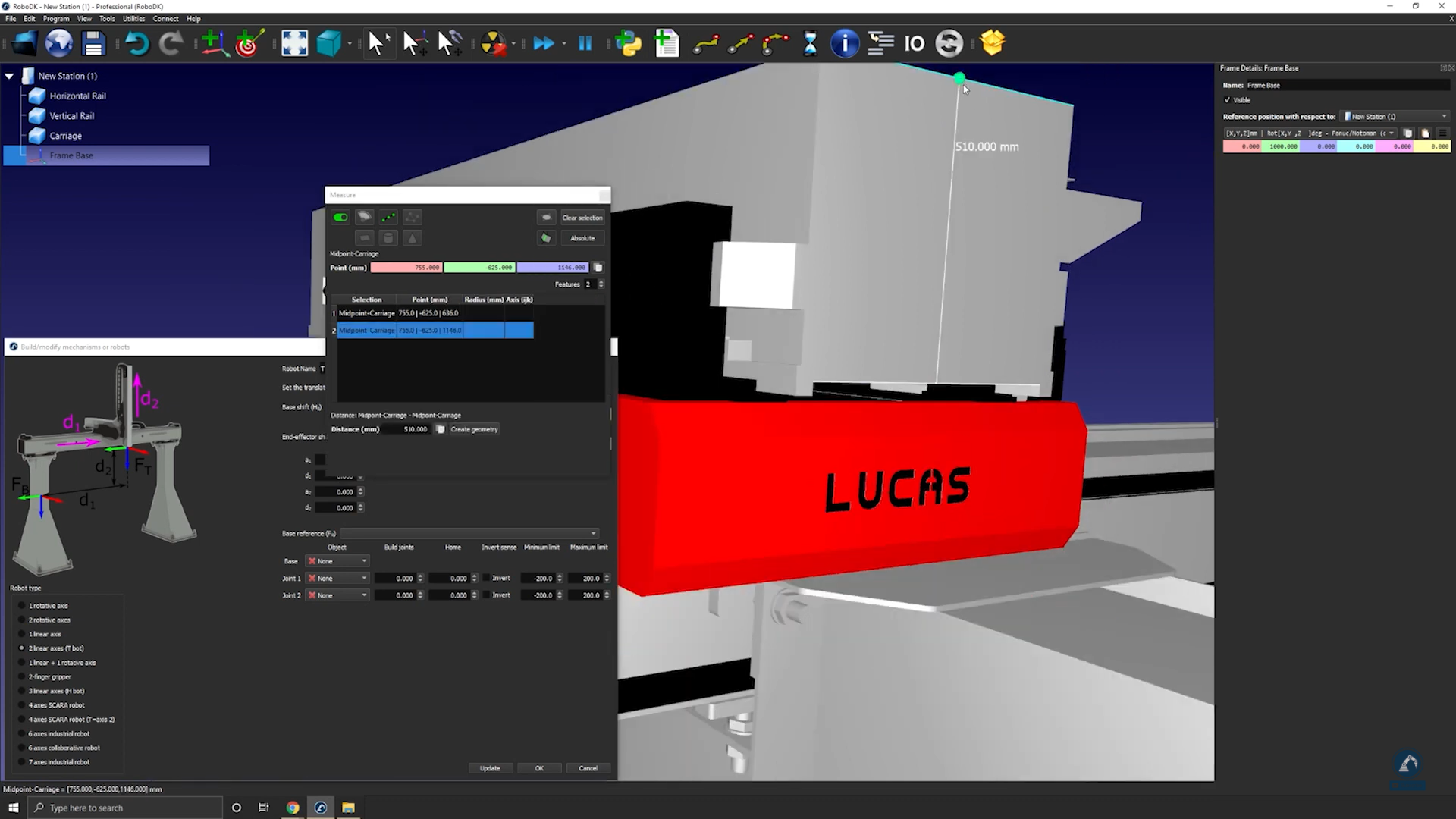Click Fit all view icon

(294, 44)
